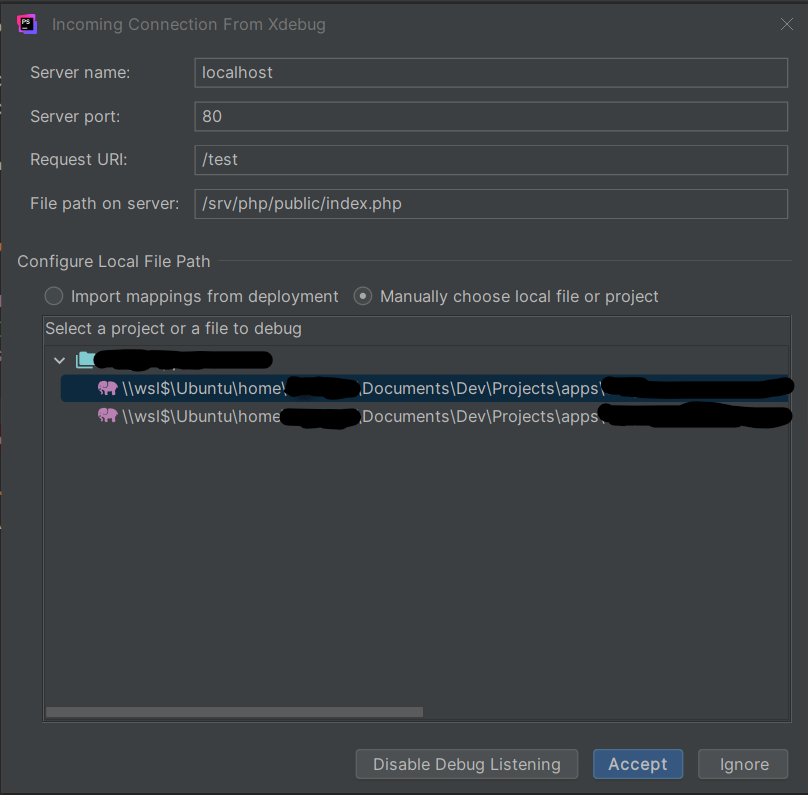The width and height of the screenshot is (808, 795).
Task: Click the PHP elephant icon of the highlighted row
Action: point(108,388)
